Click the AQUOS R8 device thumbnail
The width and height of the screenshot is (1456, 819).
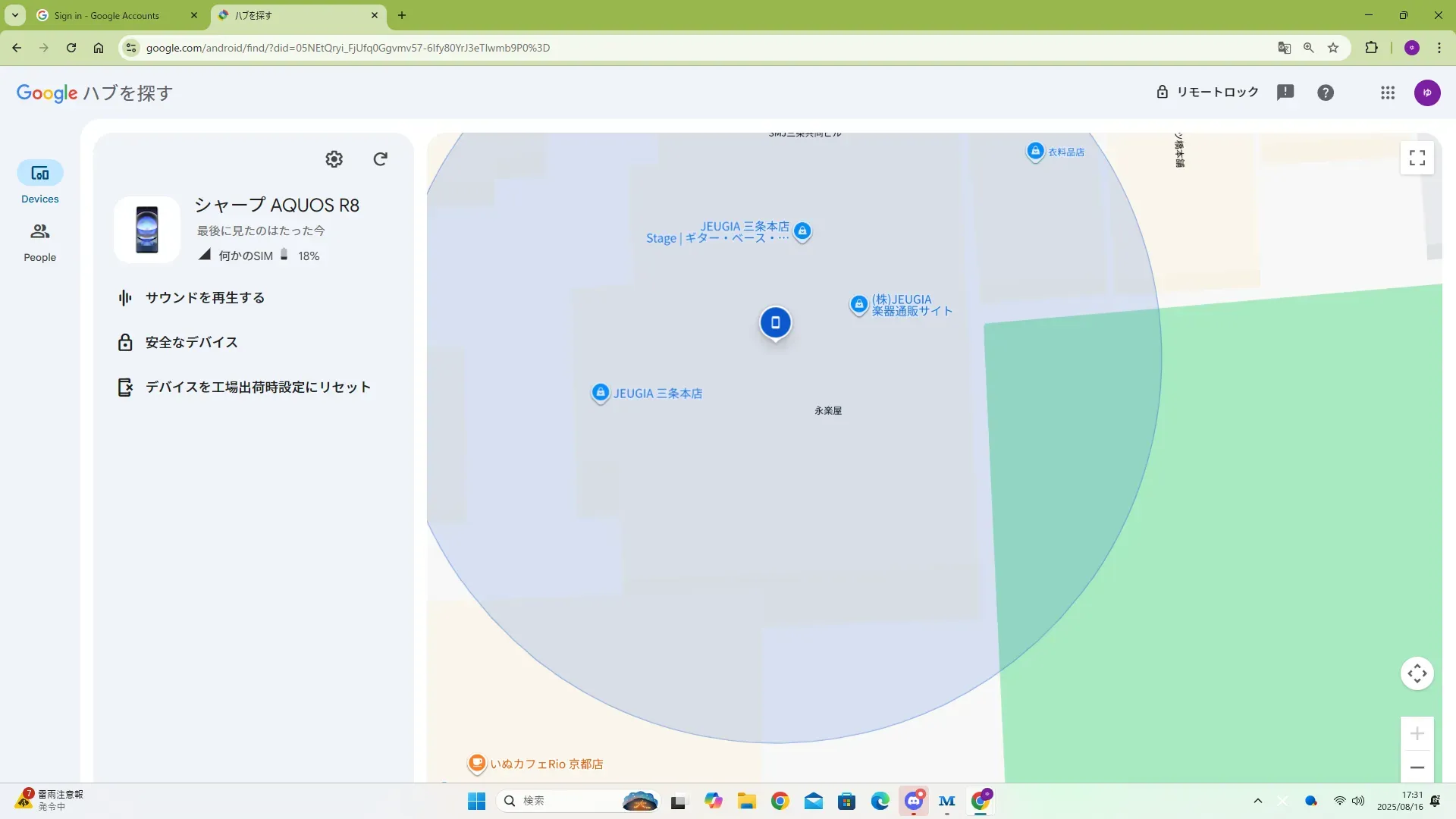(x=147, y=230)
